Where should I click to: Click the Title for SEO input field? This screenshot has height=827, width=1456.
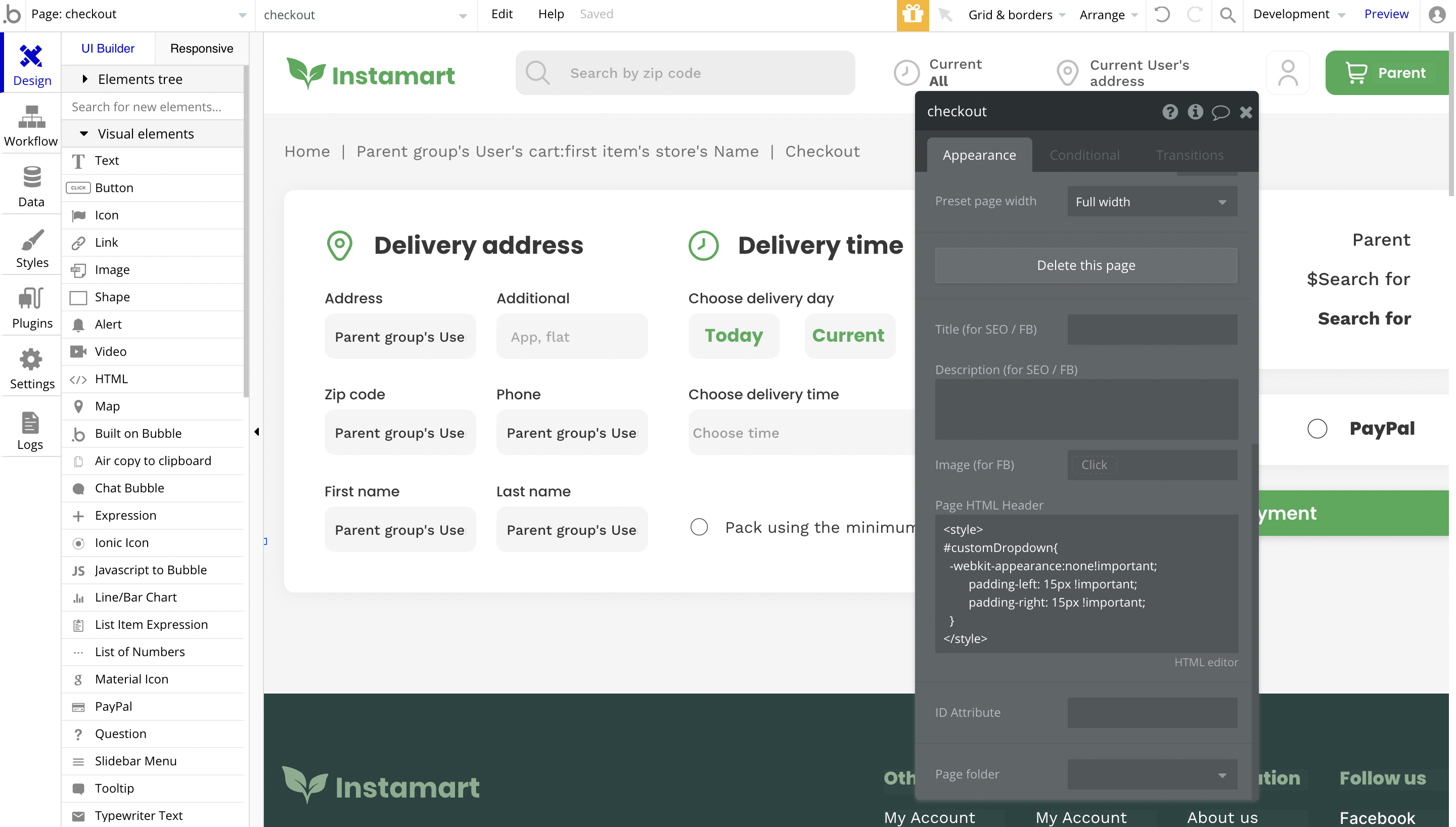[1152, 330]
